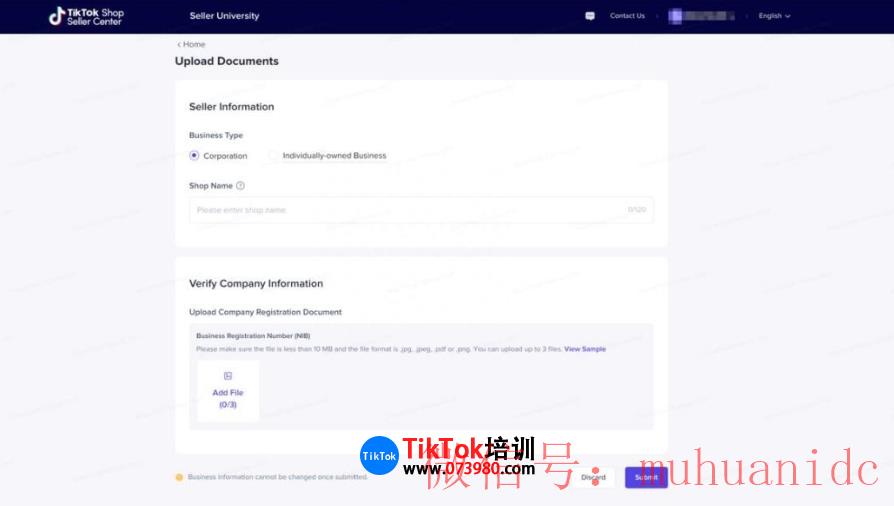Open the chat message icon in header
The image size is (894, 506).
point(590,16)
